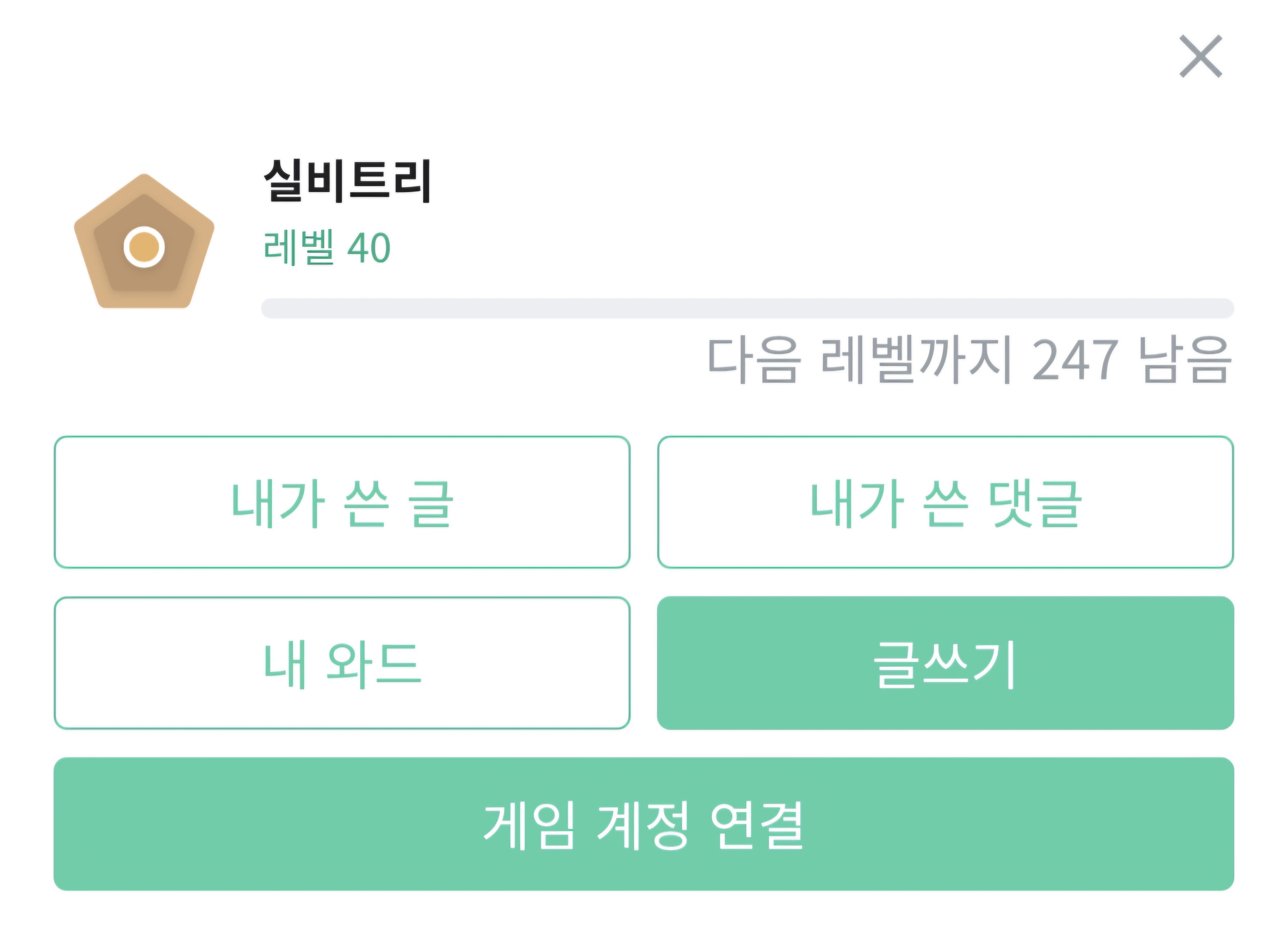The image size is (1288, 943).
Task: Open 내가 쓴 글 posts list
Action: (342, 502)
